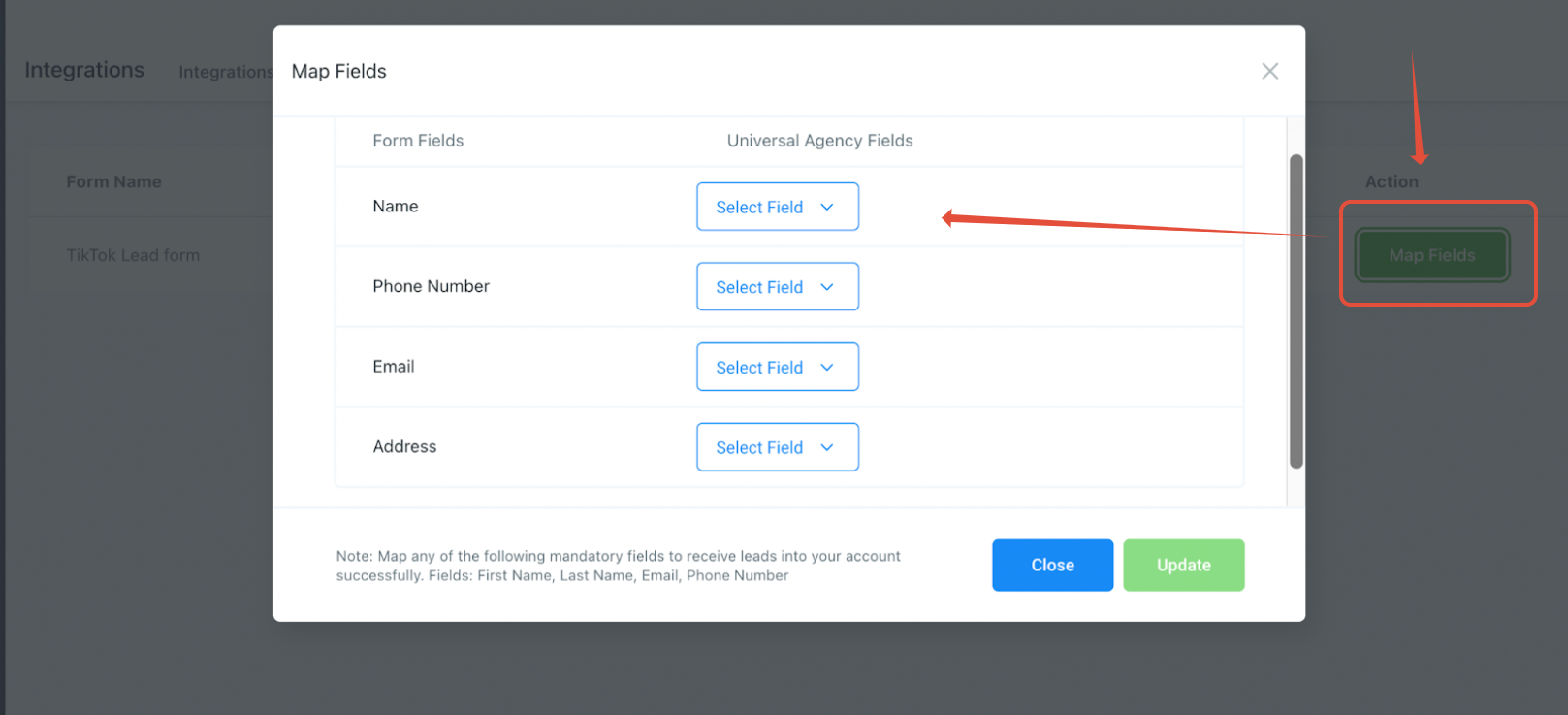Expand the Address Select Field dropdown
This screenshot has height=715, width=1568.
click(777, 447)
